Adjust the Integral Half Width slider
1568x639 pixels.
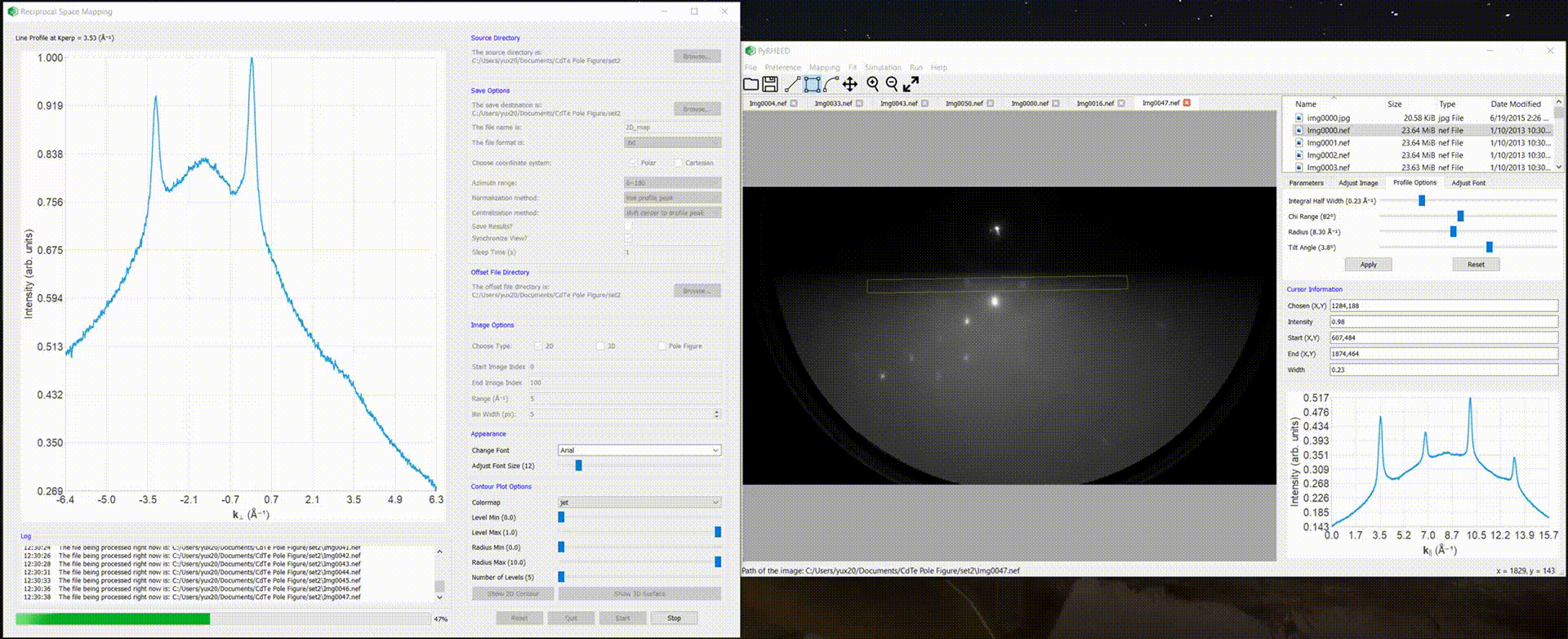coord(1468,200)
